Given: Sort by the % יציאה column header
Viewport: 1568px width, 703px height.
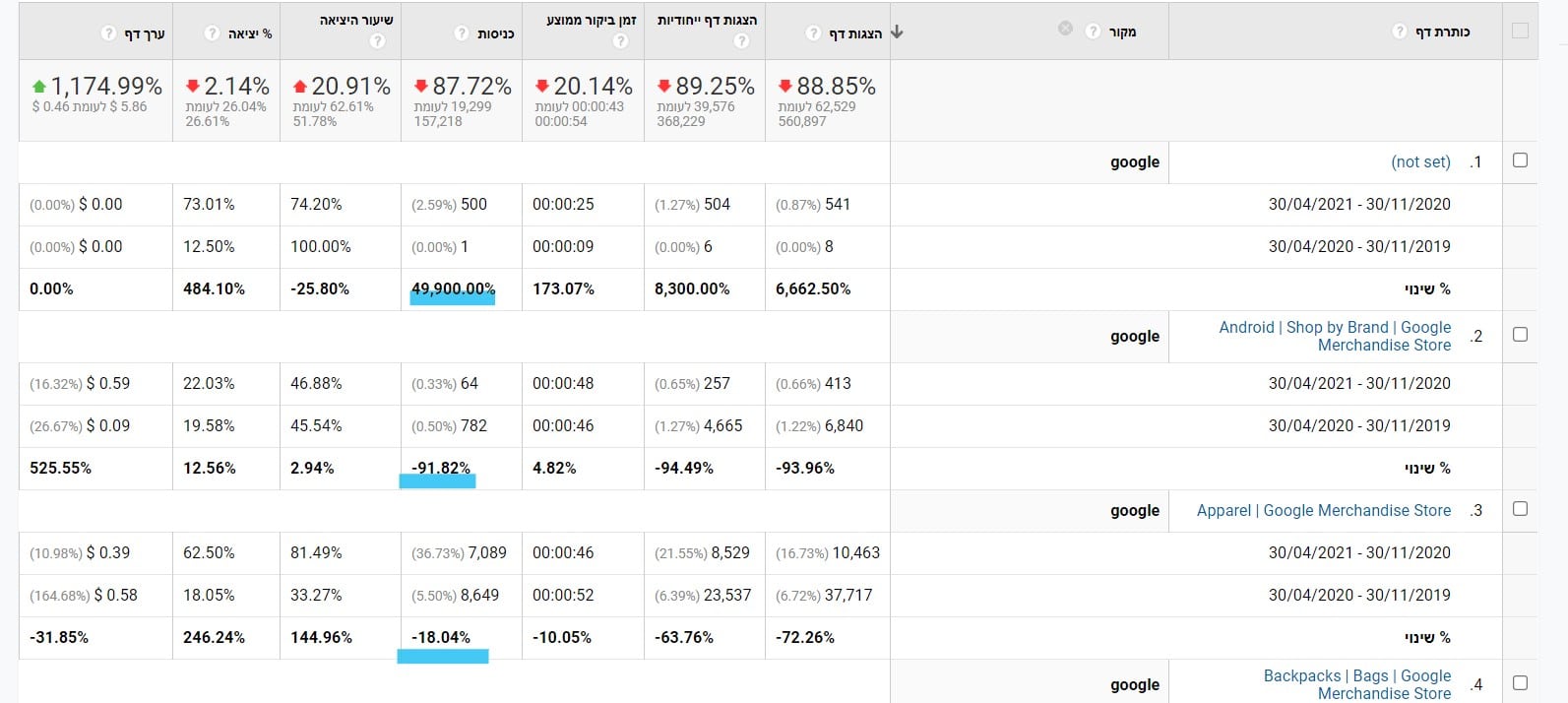Looking at the screenshot, I should pyautogui.click(x=250, y=33).
